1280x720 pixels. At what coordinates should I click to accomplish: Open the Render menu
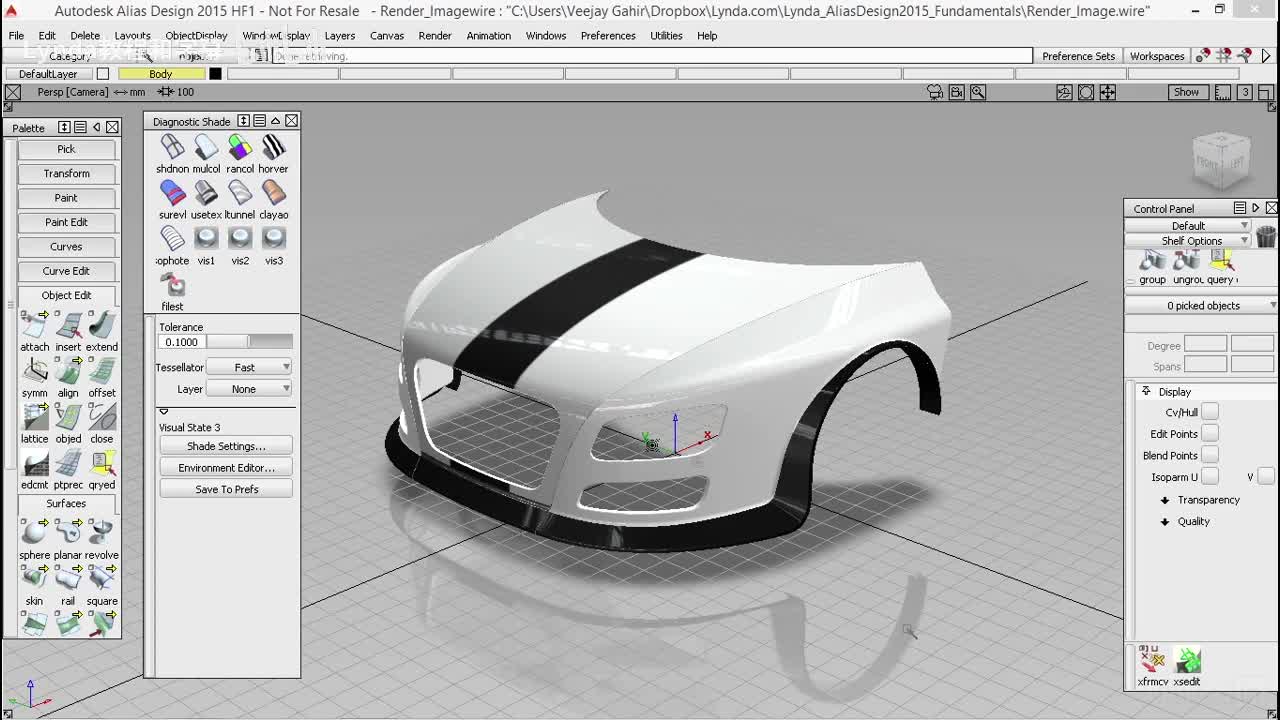(435, 35)
